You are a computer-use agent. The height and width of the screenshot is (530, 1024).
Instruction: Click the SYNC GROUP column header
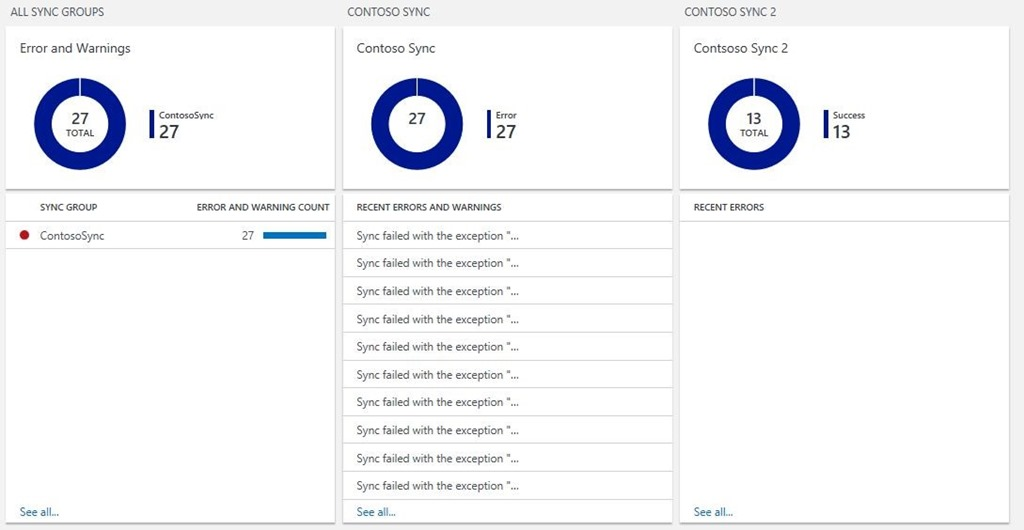click(68, 207)
